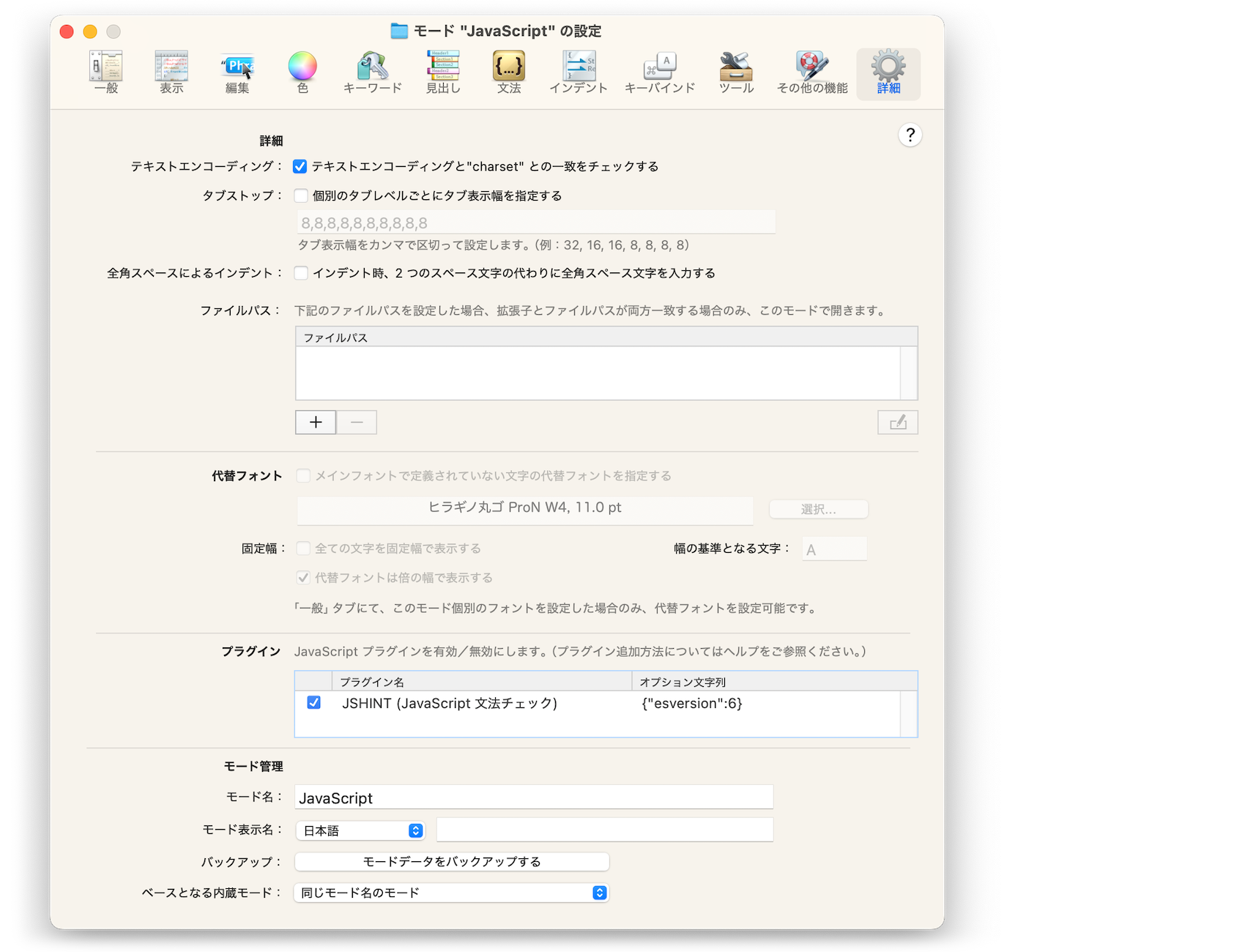
Task: Enable 個別のタブレベルごとにタブ表示幅を指定する
Action: (x=301, y=196)
